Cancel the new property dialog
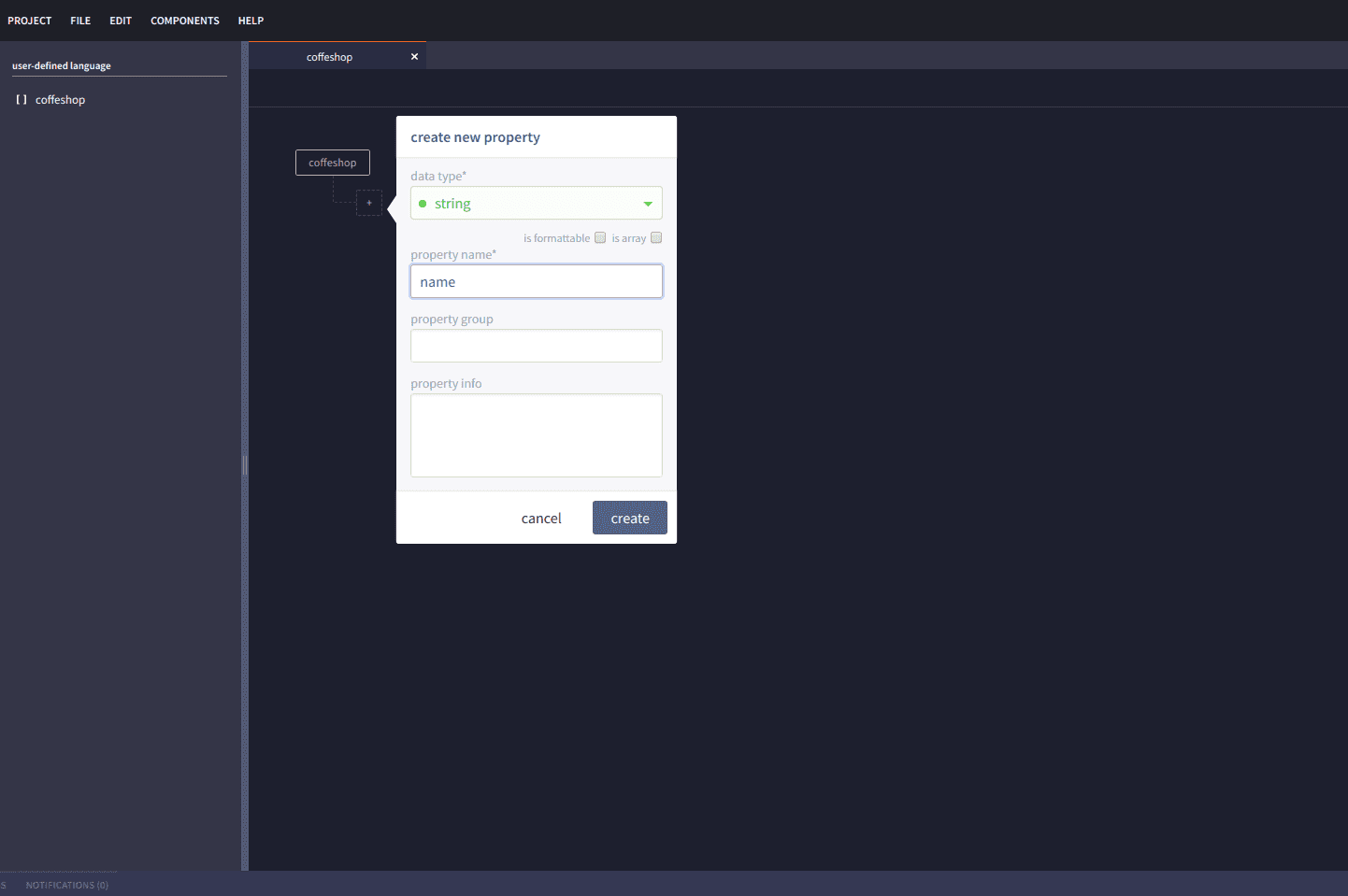The image size is (1348, 896). tap(541, 519)
